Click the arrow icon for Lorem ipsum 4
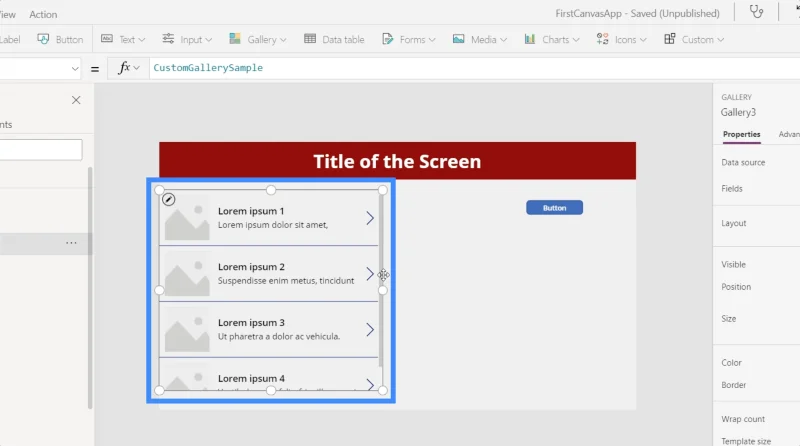The height and width of the screenshot is (446, 800). [x=370, y=384]
